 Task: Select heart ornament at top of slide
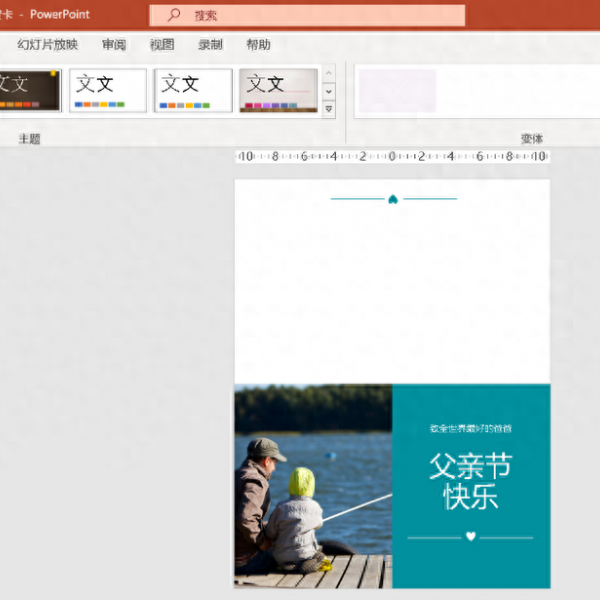pyautogui.click(x=393, y=199)
